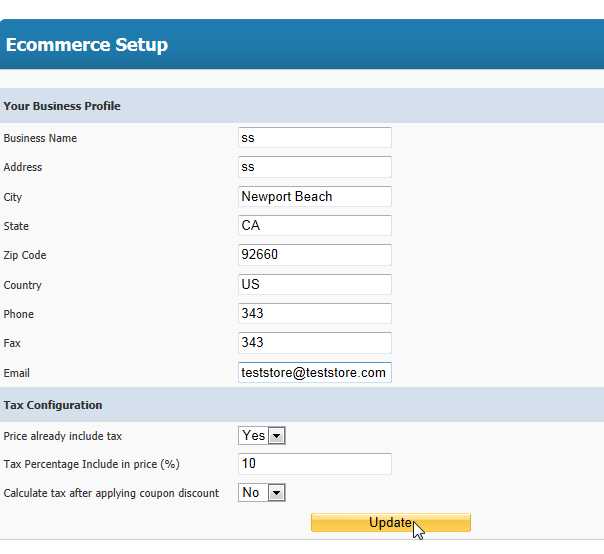Click the Tax Percentage field showing 10
Screen dimensions: 604x554
(315, 464)
